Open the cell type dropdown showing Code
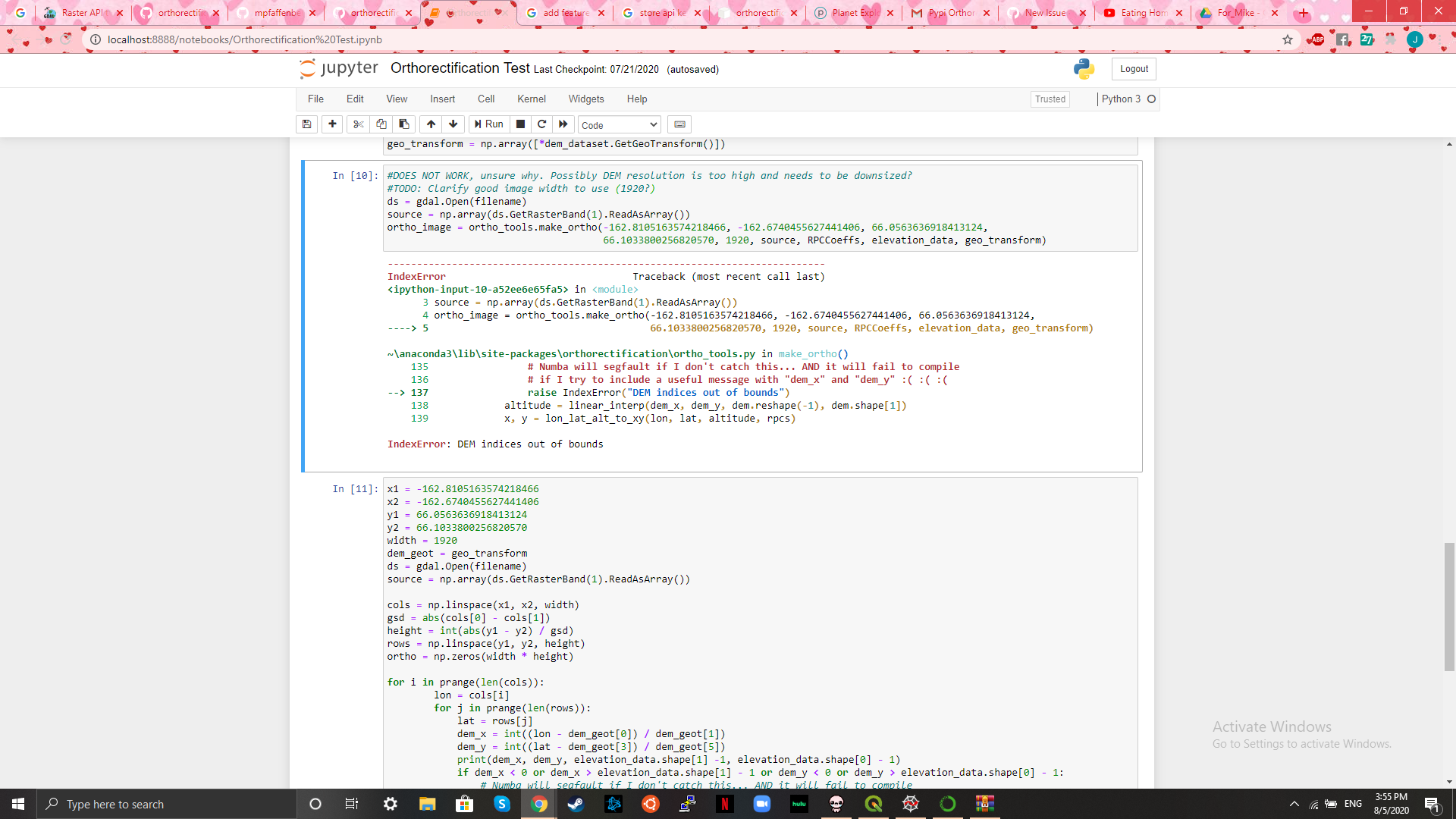 (619, 124)
